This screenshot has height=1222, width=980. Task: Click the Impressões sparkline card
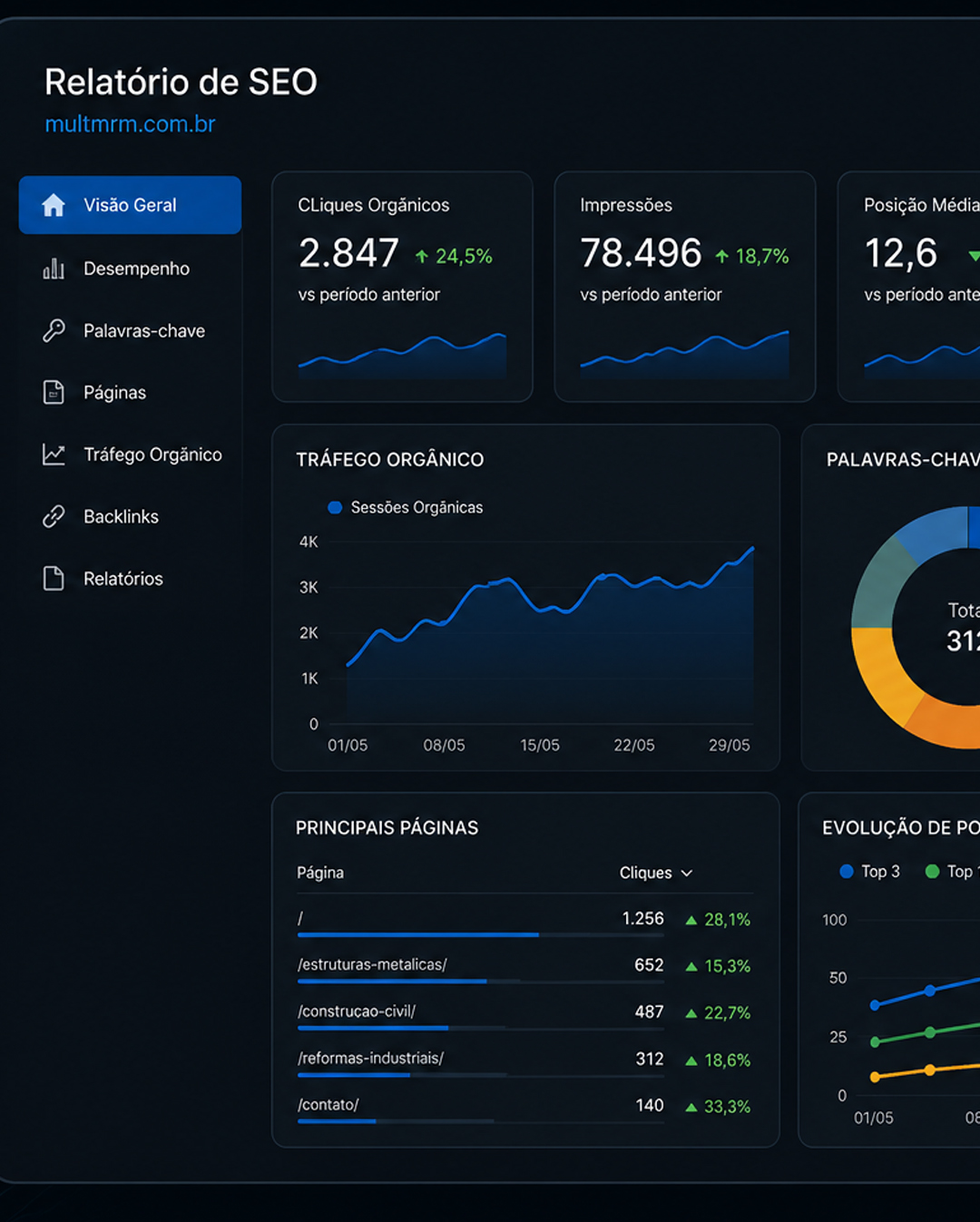click(x=685, y=287)
